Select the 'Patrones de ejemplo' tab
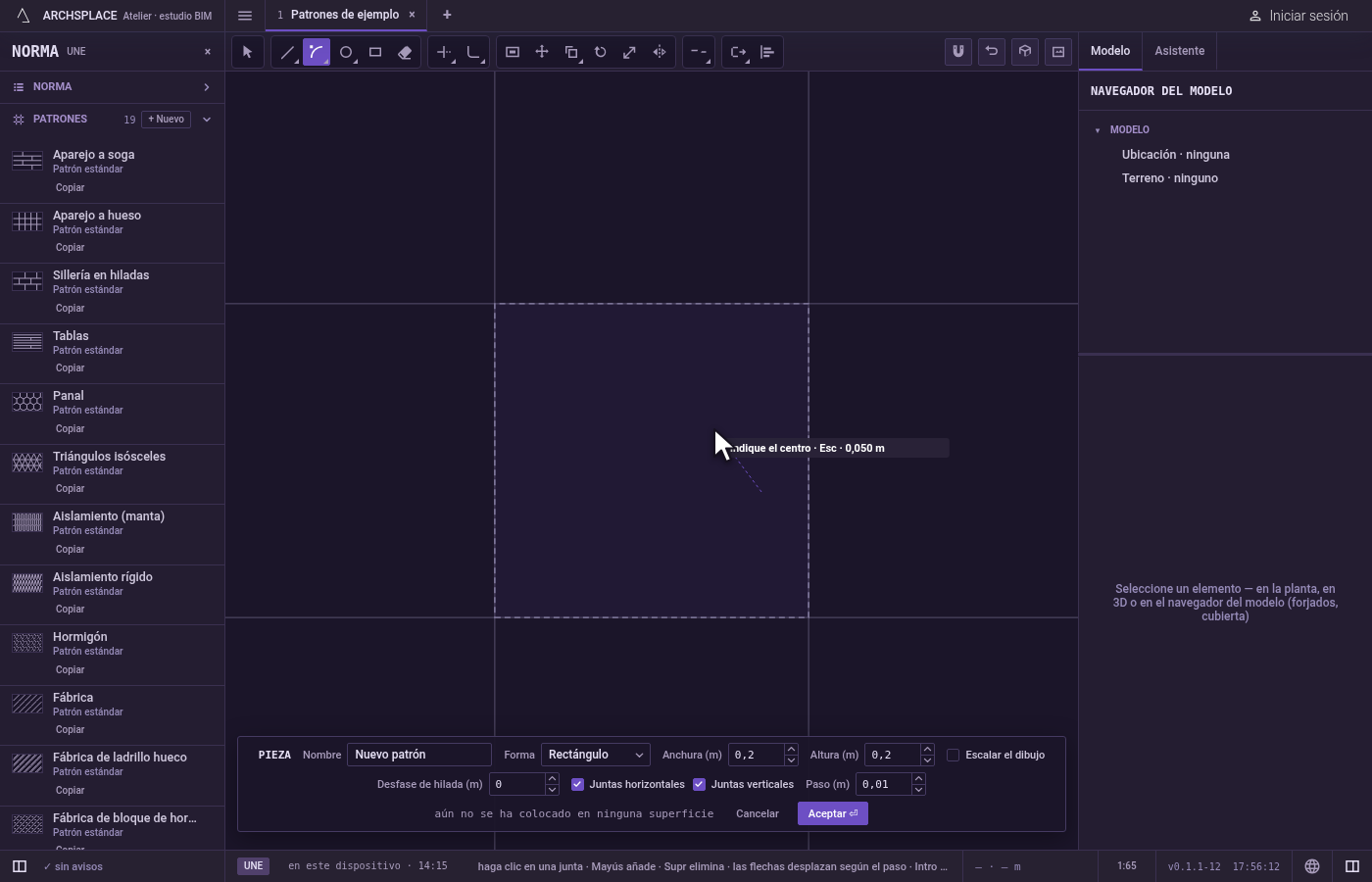1372x882 pixels. (x=345, y=15)
